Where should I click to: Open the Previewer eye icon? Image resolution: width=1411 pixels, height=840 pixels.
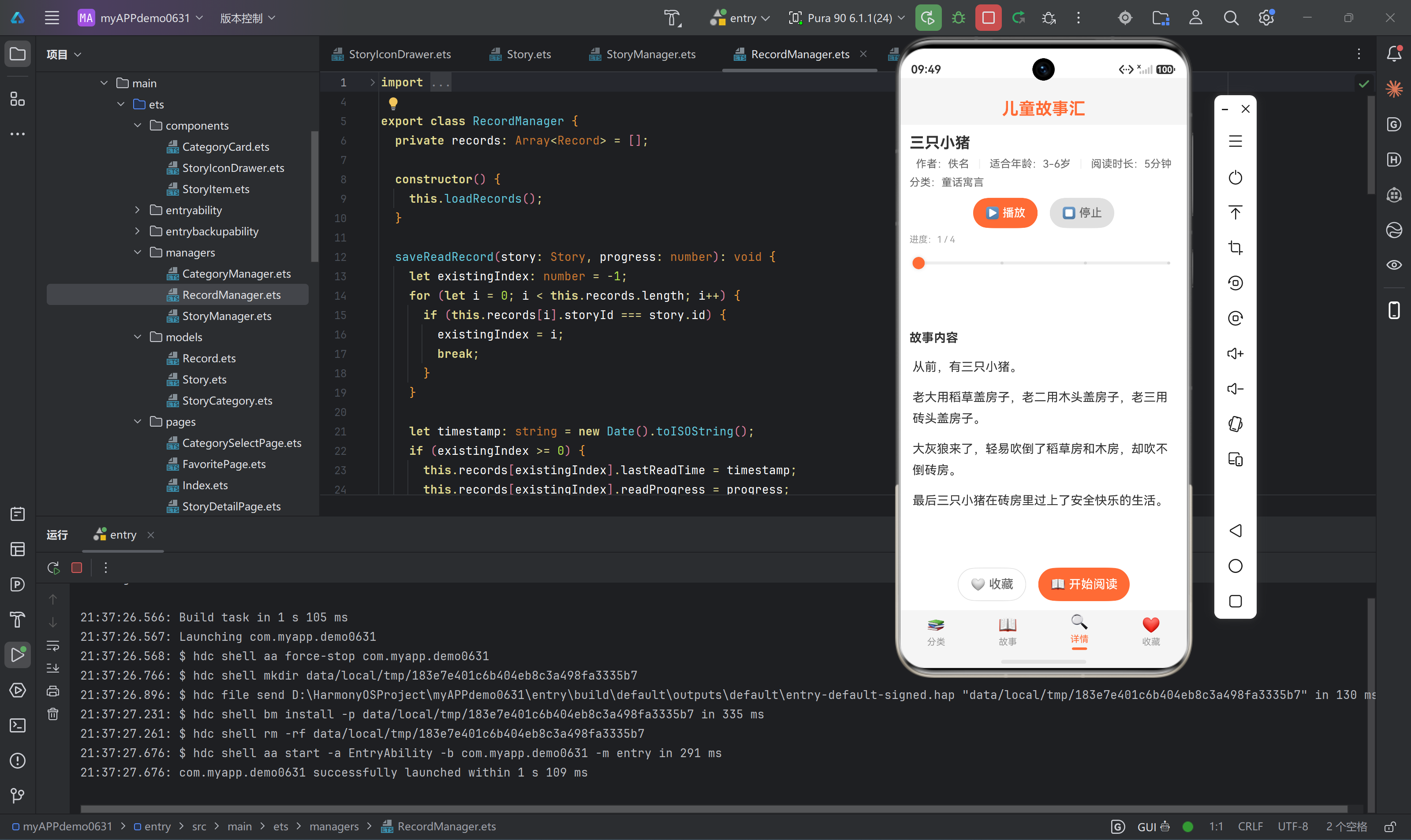(x=1394, y=265)
